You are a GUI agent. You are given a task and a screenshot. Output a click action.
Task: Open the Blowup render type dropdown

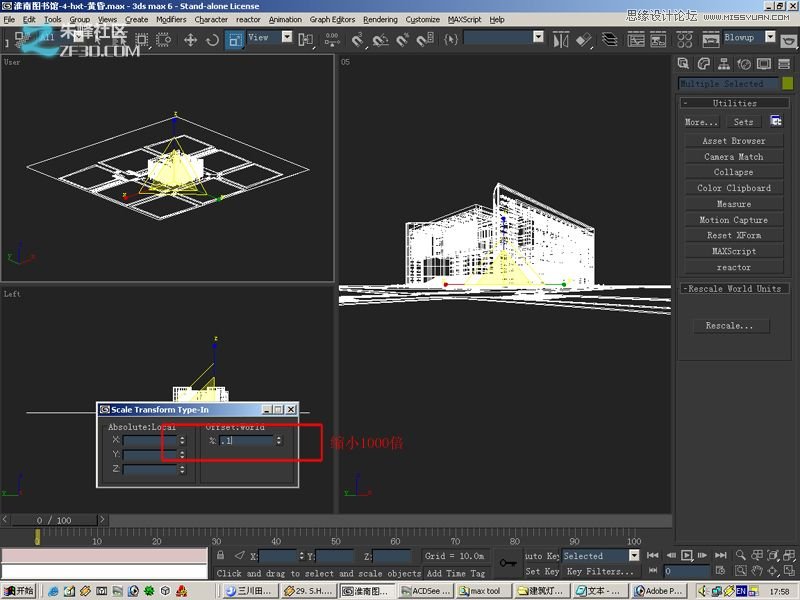770,38
